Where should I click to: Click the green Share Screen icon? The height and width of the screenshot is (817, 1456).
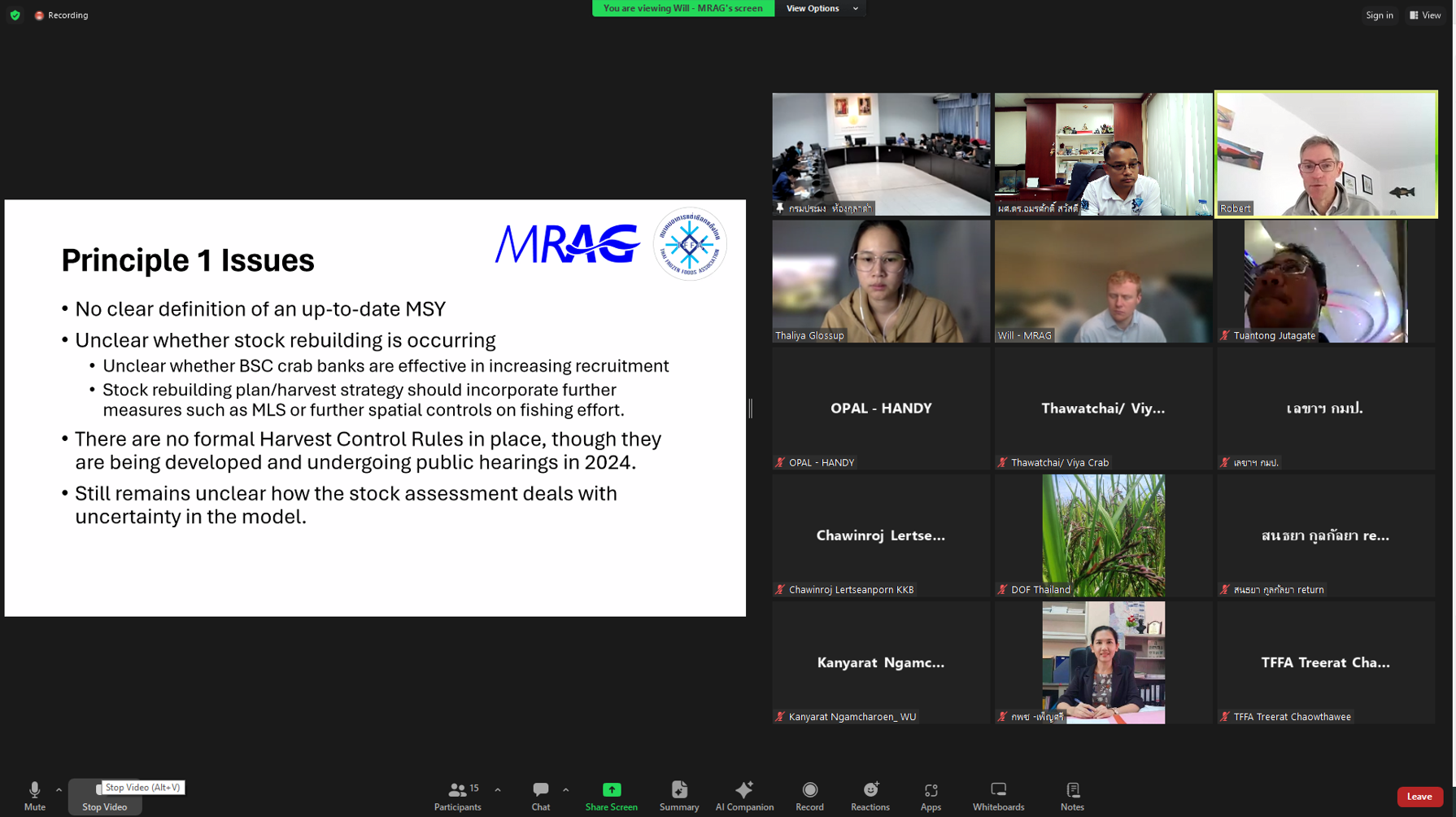611,790
